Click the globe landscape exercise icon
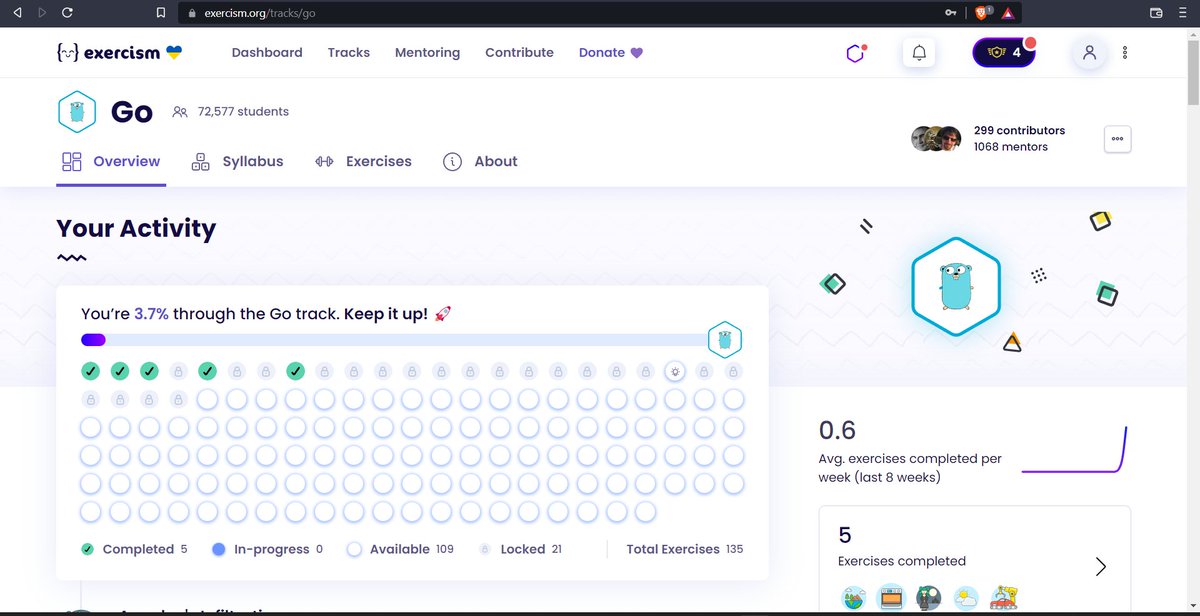The width and height of the screenshot is (1200, 616). click(853, 599)
